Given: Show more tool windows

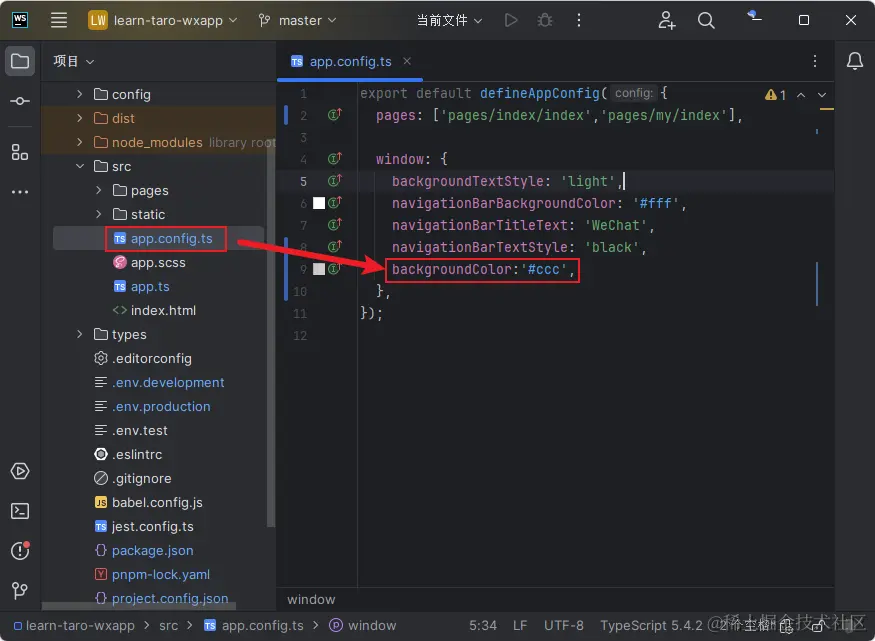Looking at the screenshot, I should [20, 192].
